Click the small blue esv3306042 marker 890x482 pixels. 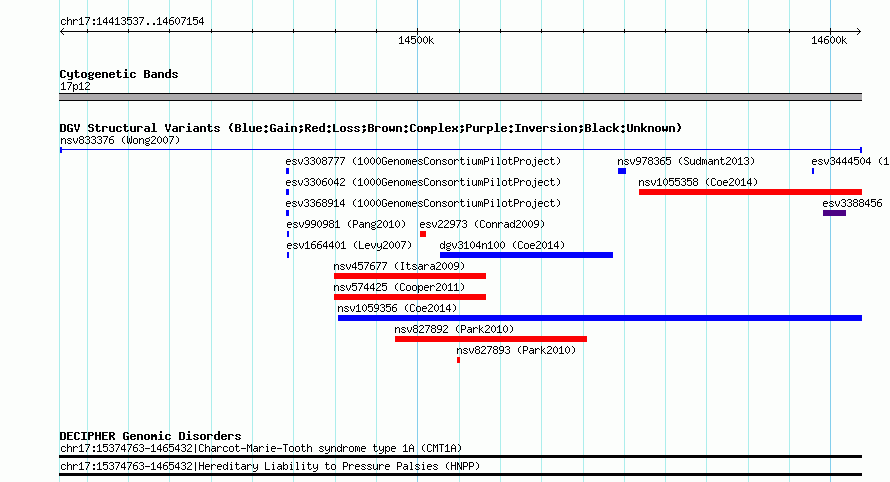coord(288,192)
